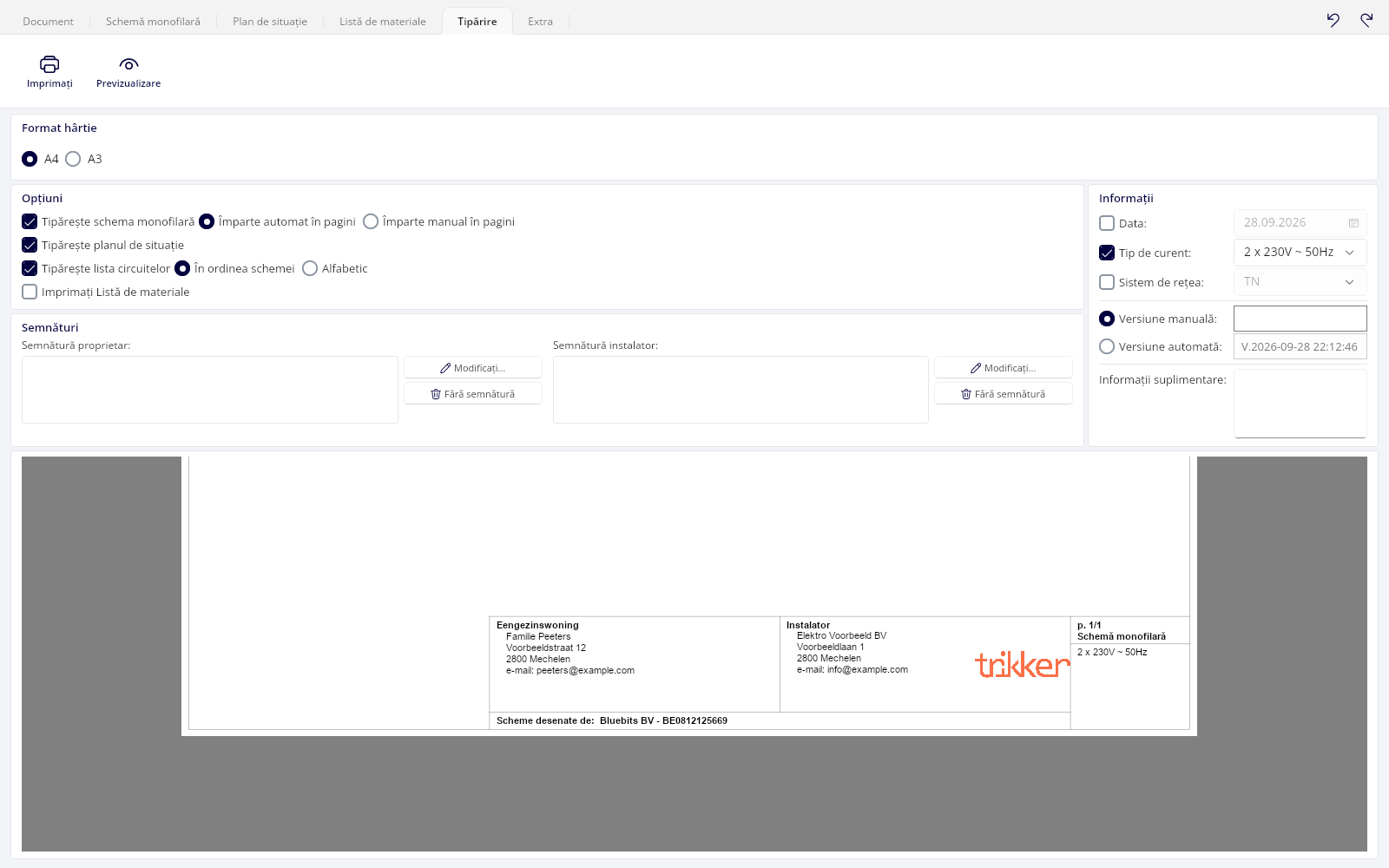Screen dimensions: 1389x868
Task: Click Modificați for installer signature
Action: (x=1004, y=368)
